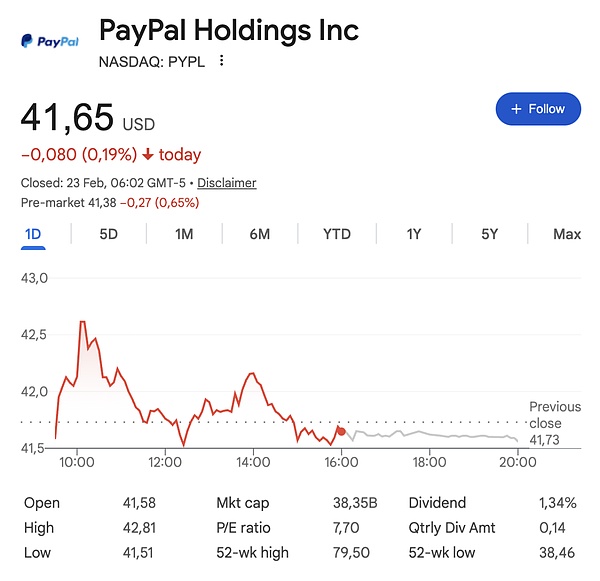Click the morning price peak on chart
The image size is (600, 581).
[x=82, y=322]
